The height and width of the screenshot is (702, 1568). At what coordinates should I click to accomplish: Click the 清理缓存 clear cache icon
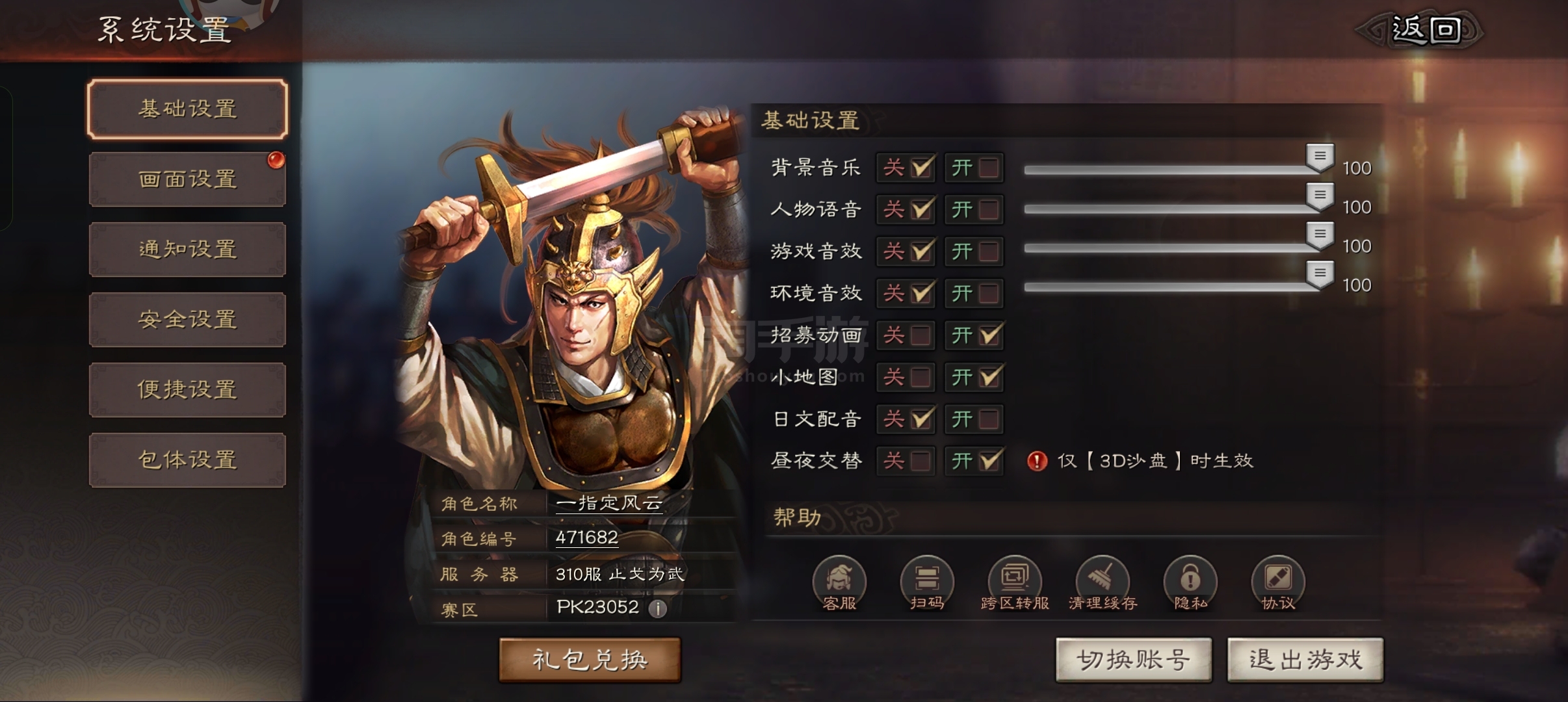click(x=1103, y=583)
